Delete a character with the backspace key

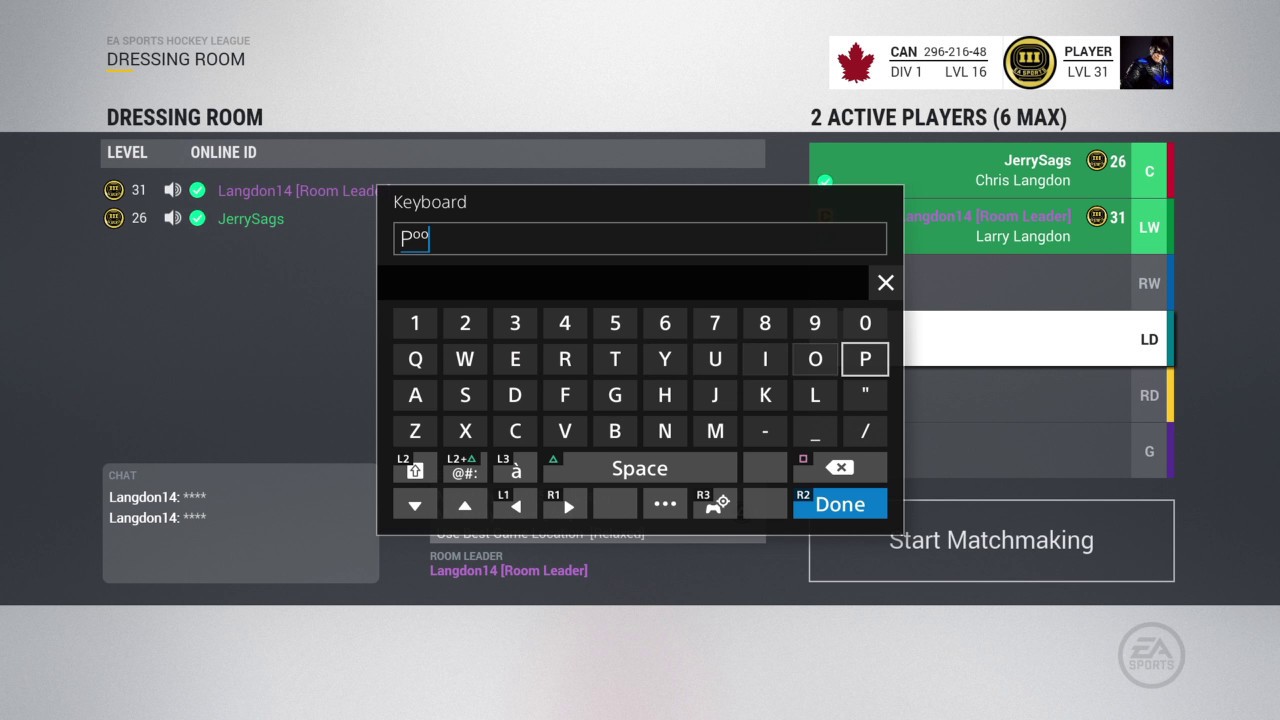click(840, 468)
